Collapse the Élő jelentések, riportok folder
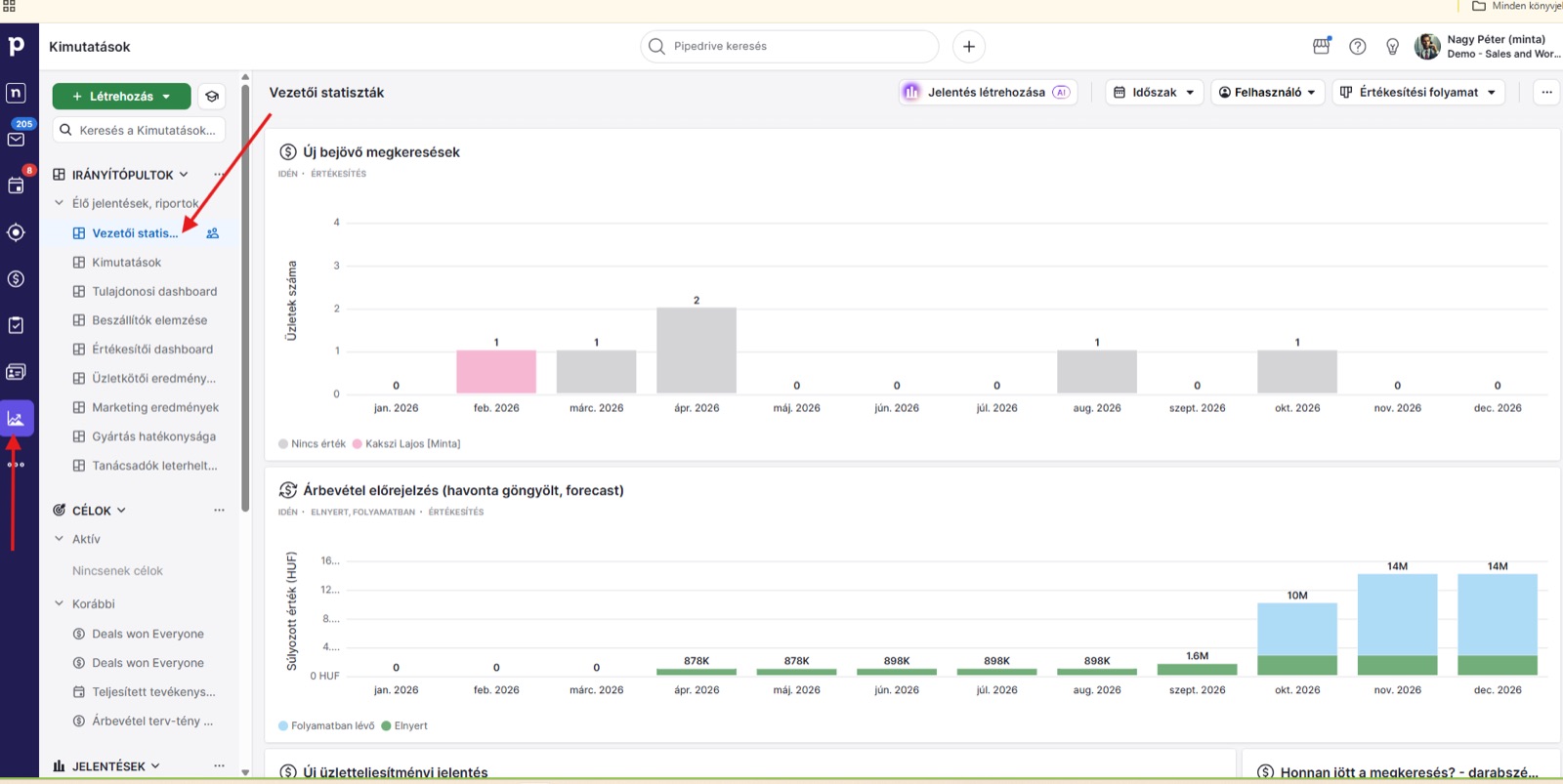Viewport: 1563px width, 784px height. click(x=60, y=203)
